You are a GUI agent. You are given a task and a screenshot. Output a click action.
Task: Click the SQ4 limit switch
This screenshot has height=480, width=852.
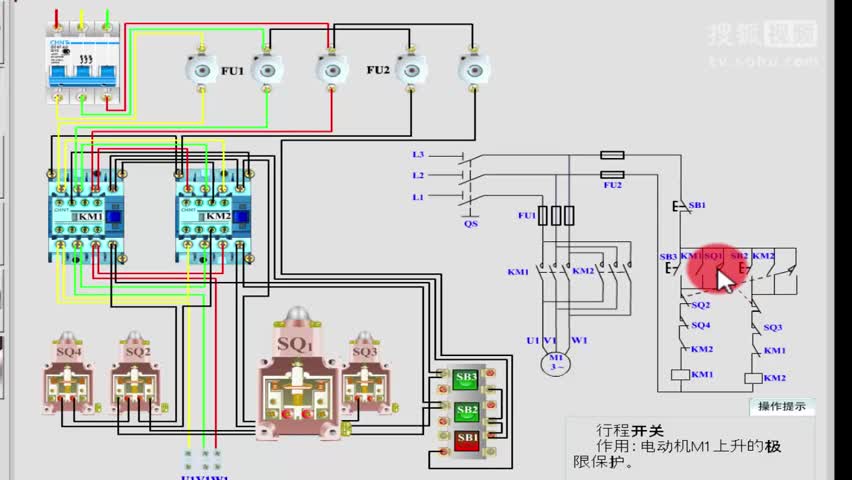click(x=69, y=372)
